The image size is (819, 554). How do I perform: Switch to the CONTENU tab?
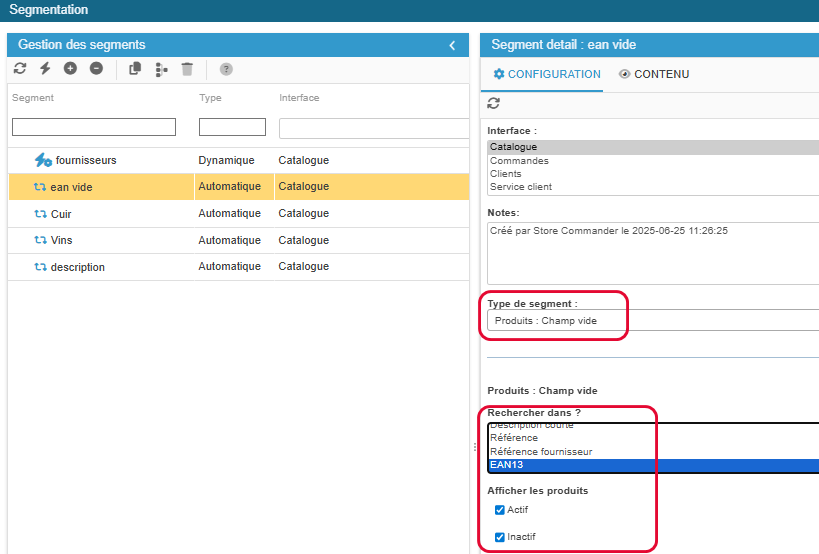click(x=654, y=74)
